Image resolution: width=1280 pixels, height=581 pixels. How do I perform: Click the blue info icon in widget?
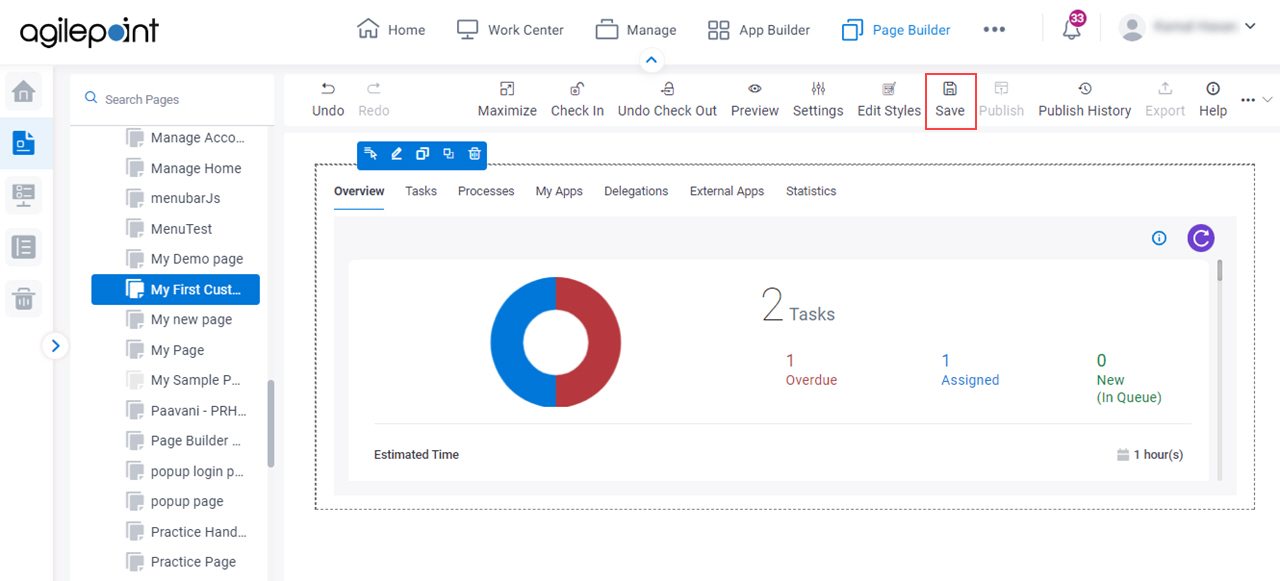(x=1159, y=238)
